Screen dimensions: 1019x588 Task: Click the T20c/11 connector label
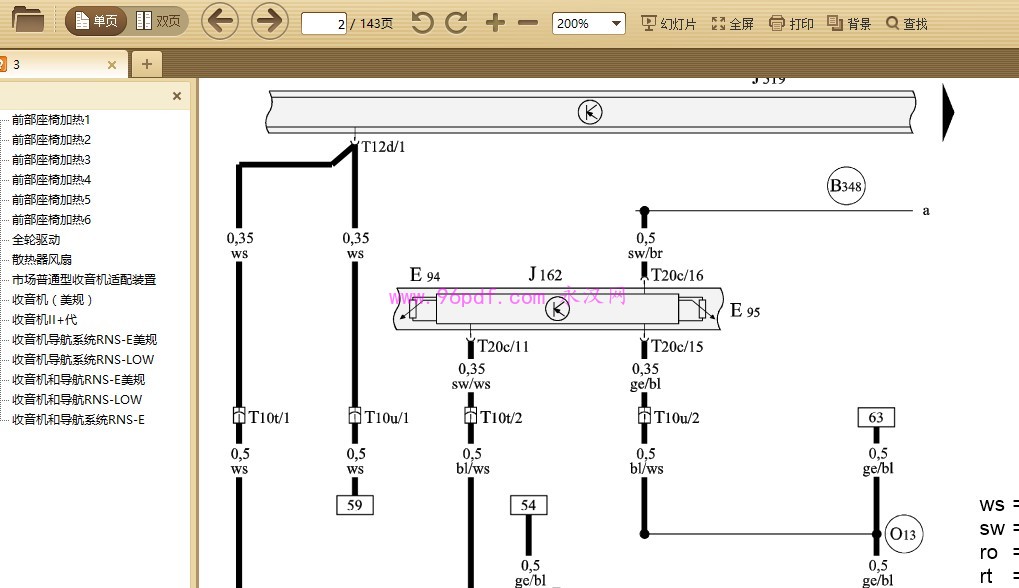503,346
